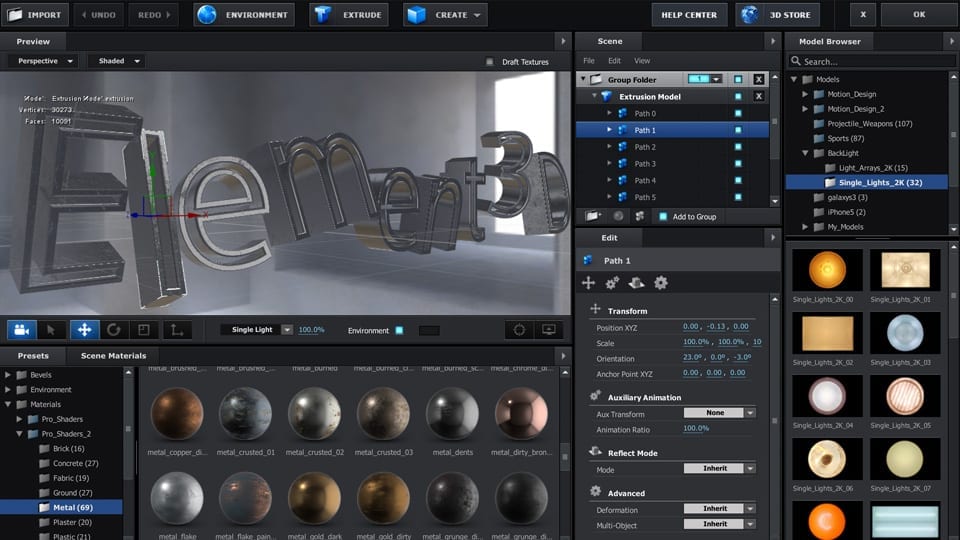The image size is (960, 540).
Task: Open the Perspective view dropdown
Action: coord(45,61)
